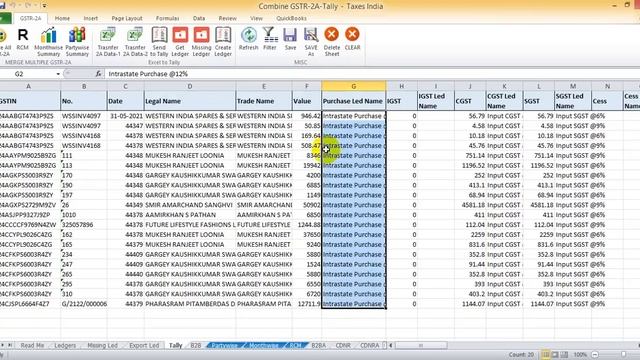This screenshot has height=360, width=640.
Task: Open the QuickBooks ribbon tab
Action: click(x=291, y=18)
